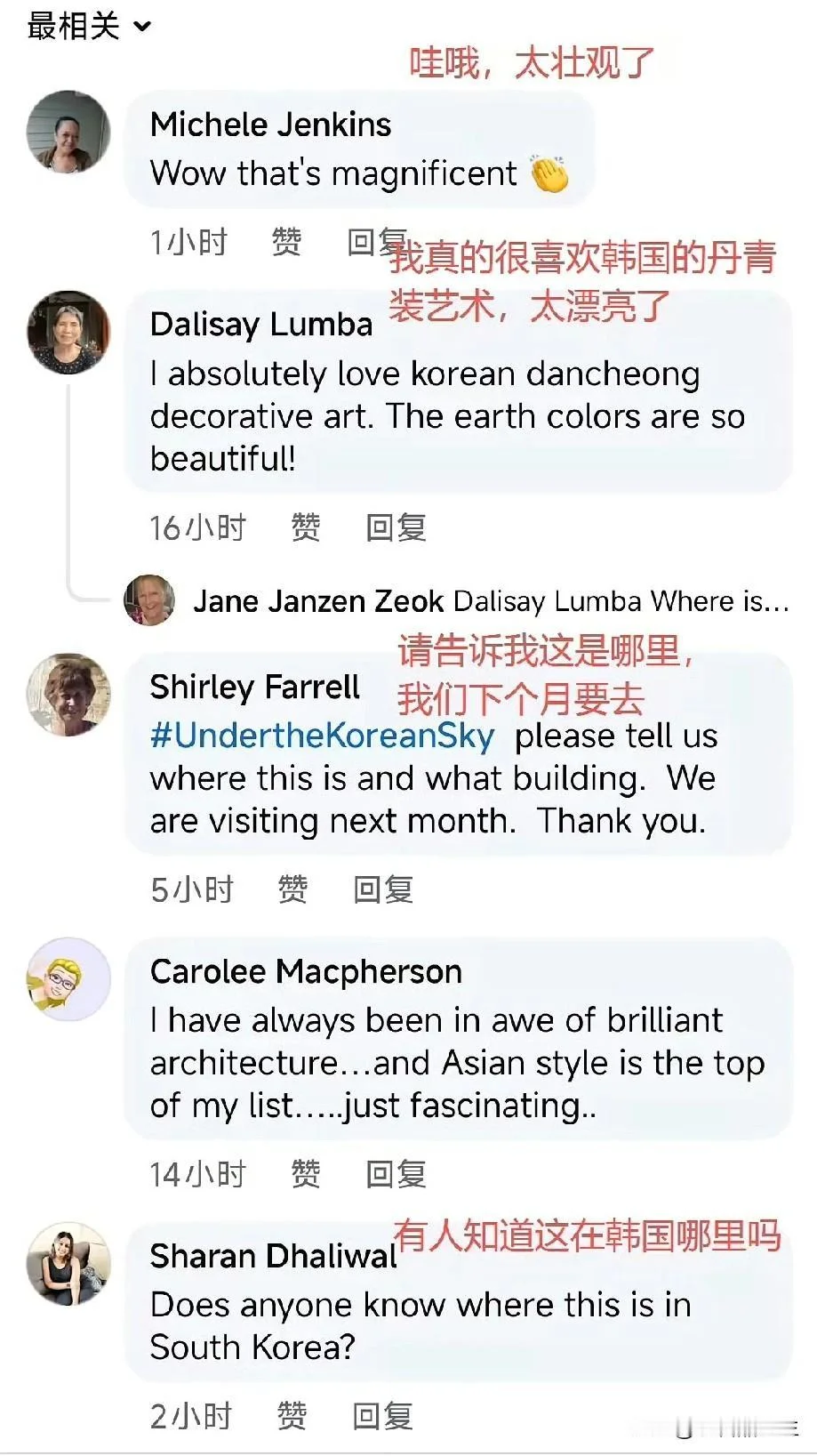The width and height of the screenshot is (817, 1456).
Task: Click Sharan Dhaliwal's profile picture
Action: 68,1263
